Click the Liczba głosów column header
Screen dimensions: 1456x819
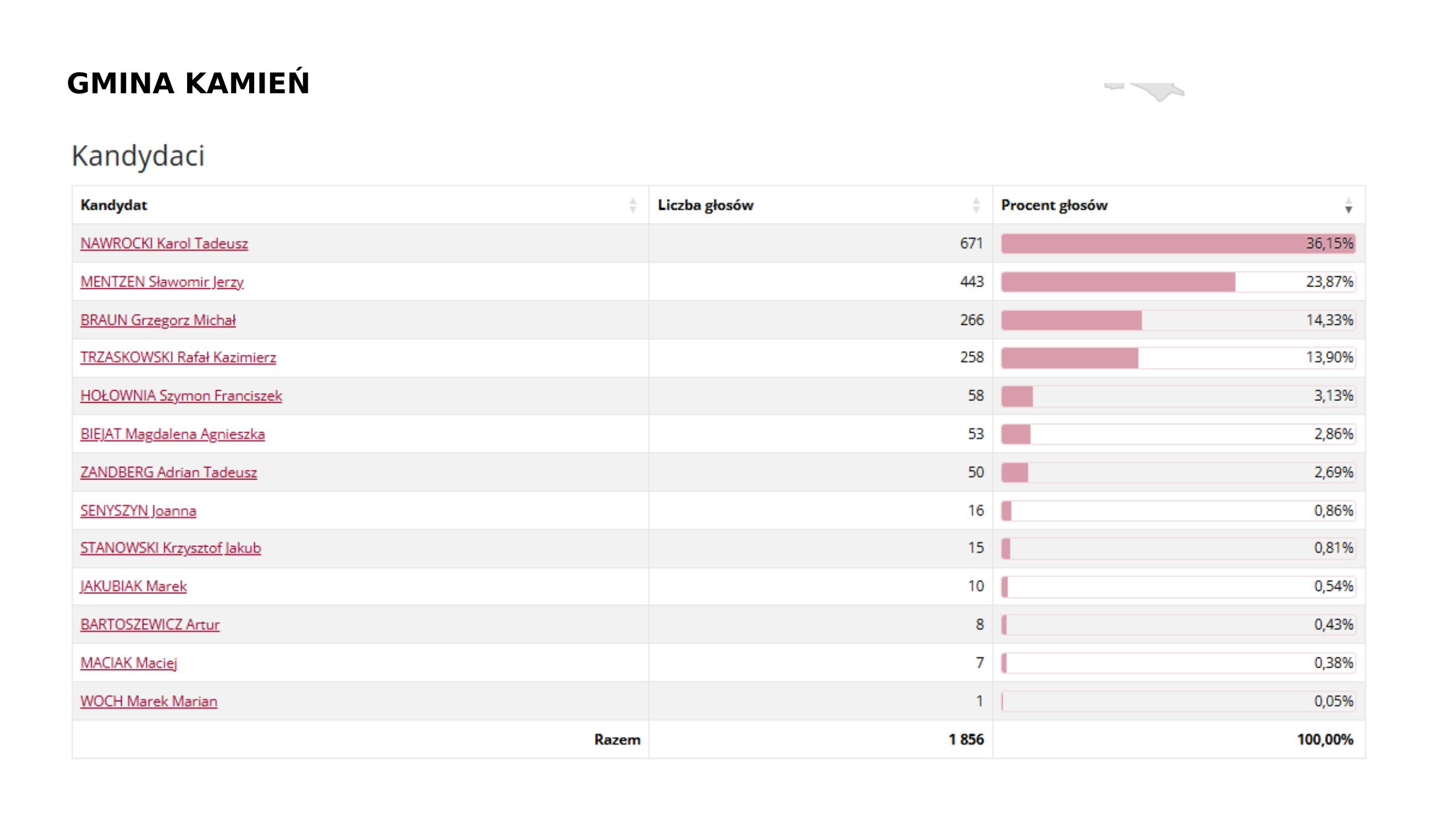[x=705, y=205]
